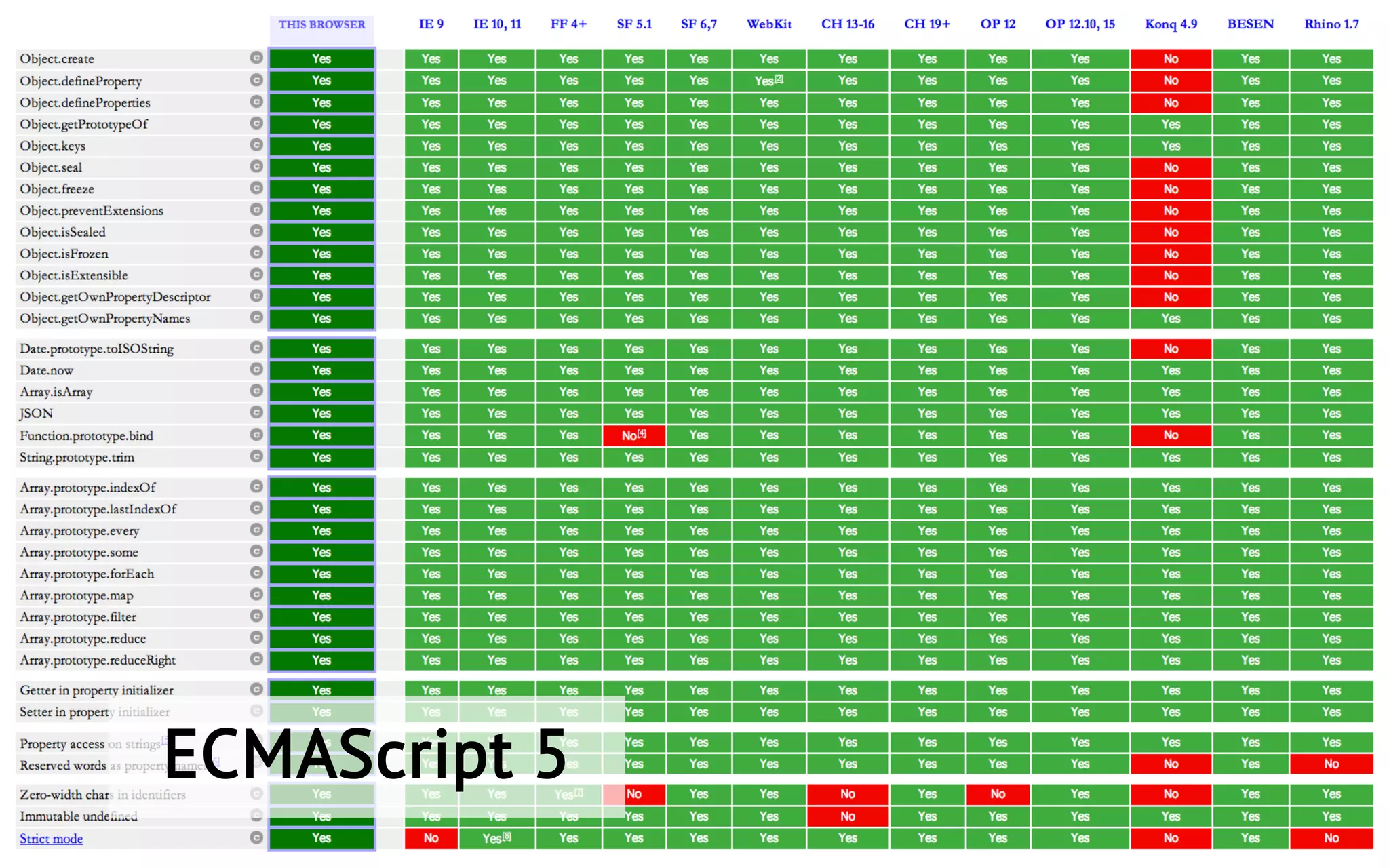Click Konq 4.9 'No' cell for Date.prototype.toISOString

click(x=1171, y=349)
